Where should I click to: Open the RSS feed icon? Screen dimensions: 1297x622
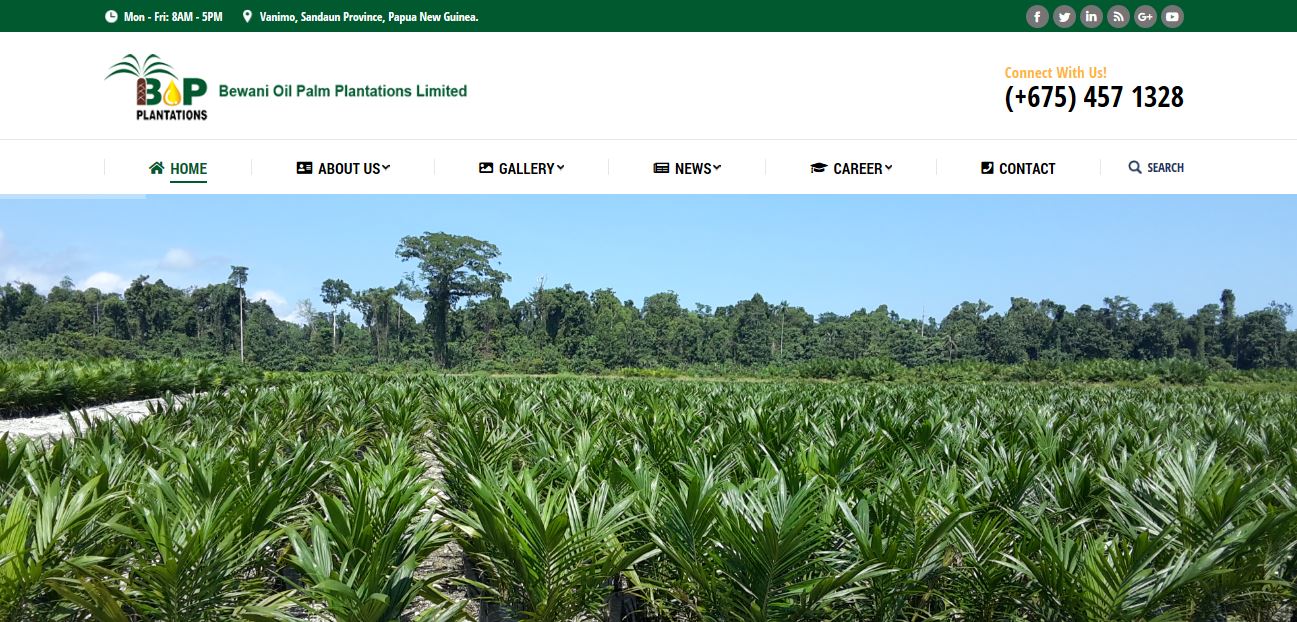pos(1118,16)
